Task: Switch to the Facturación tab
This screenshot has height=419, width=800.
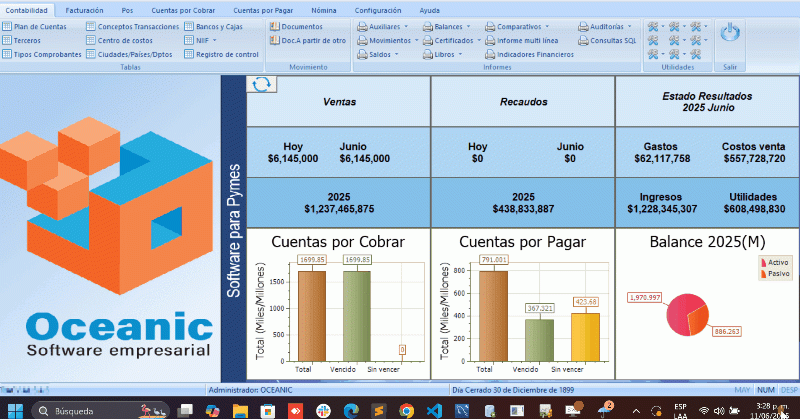Action: click(x=84, y=9)
